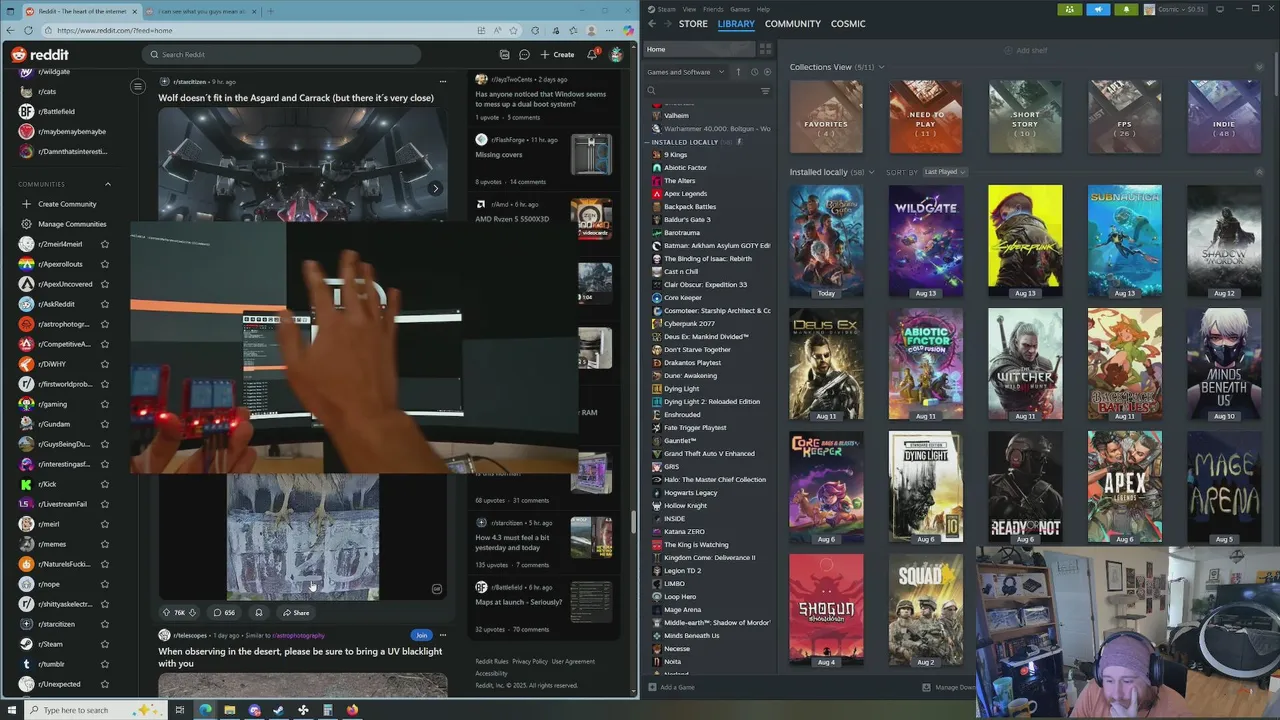Open Games and Software dropdown
1280x720 pixels.
pos(685,72)
